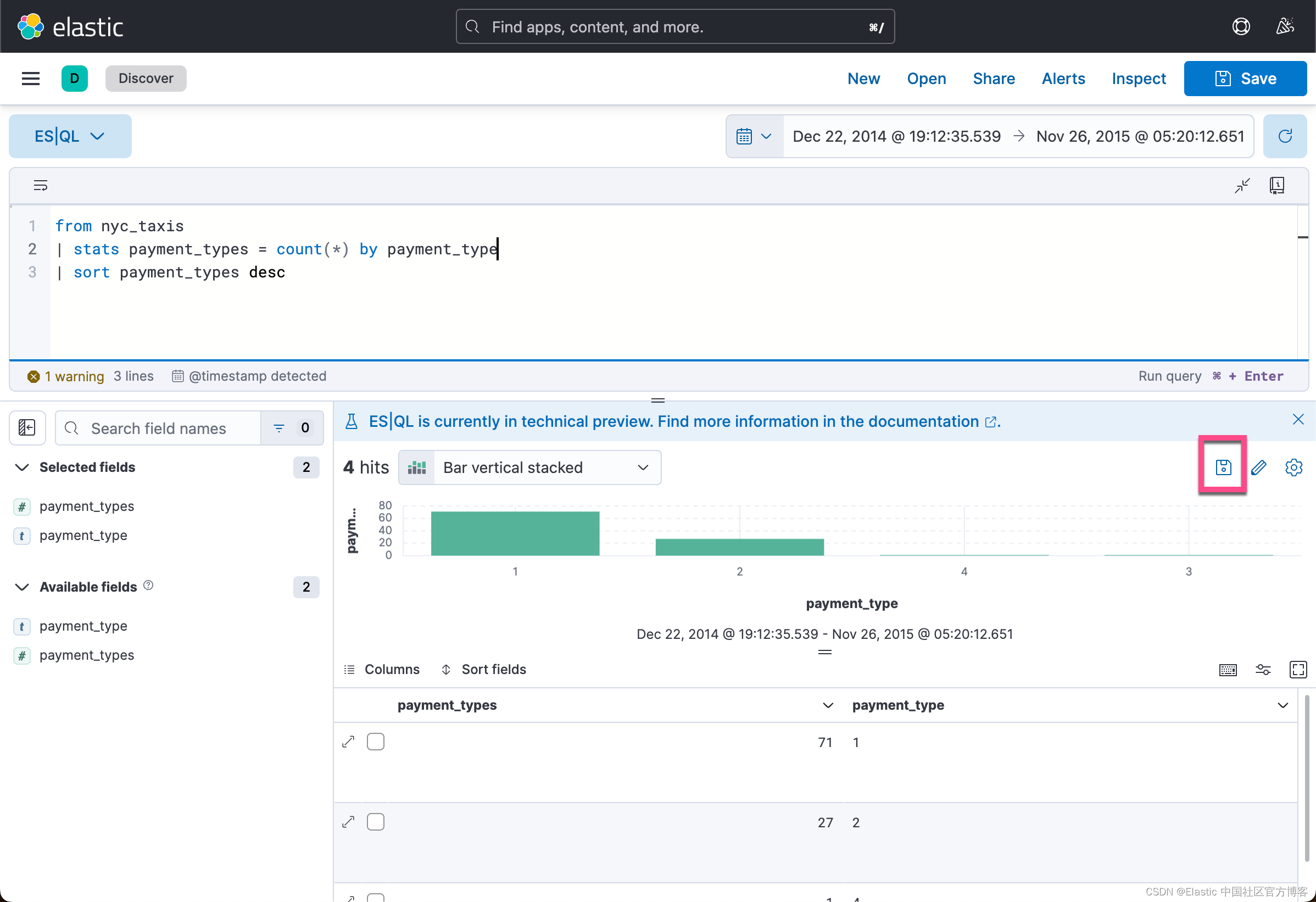Viewport: 1316px width, 902px height.
Task: Open the Help life-ring icon in the header
Action: (x=1241, y=26)
